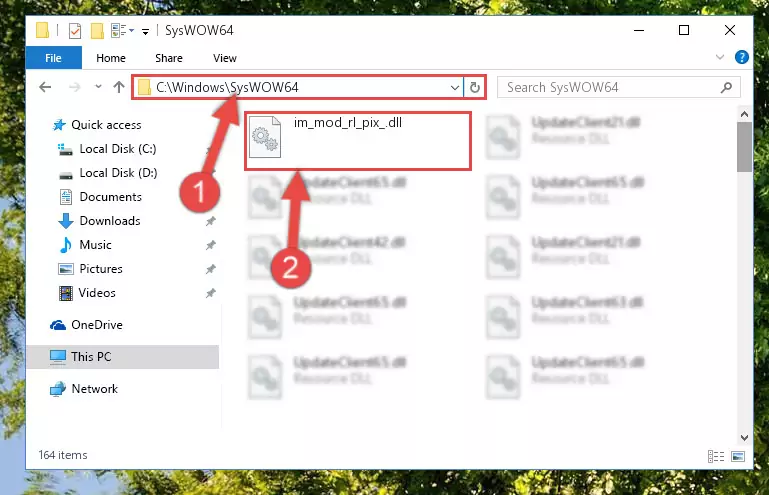Viewport: 769px width, 495px height.
Task: Click the pin icon next to Downloads
Action: coord(210,221)
